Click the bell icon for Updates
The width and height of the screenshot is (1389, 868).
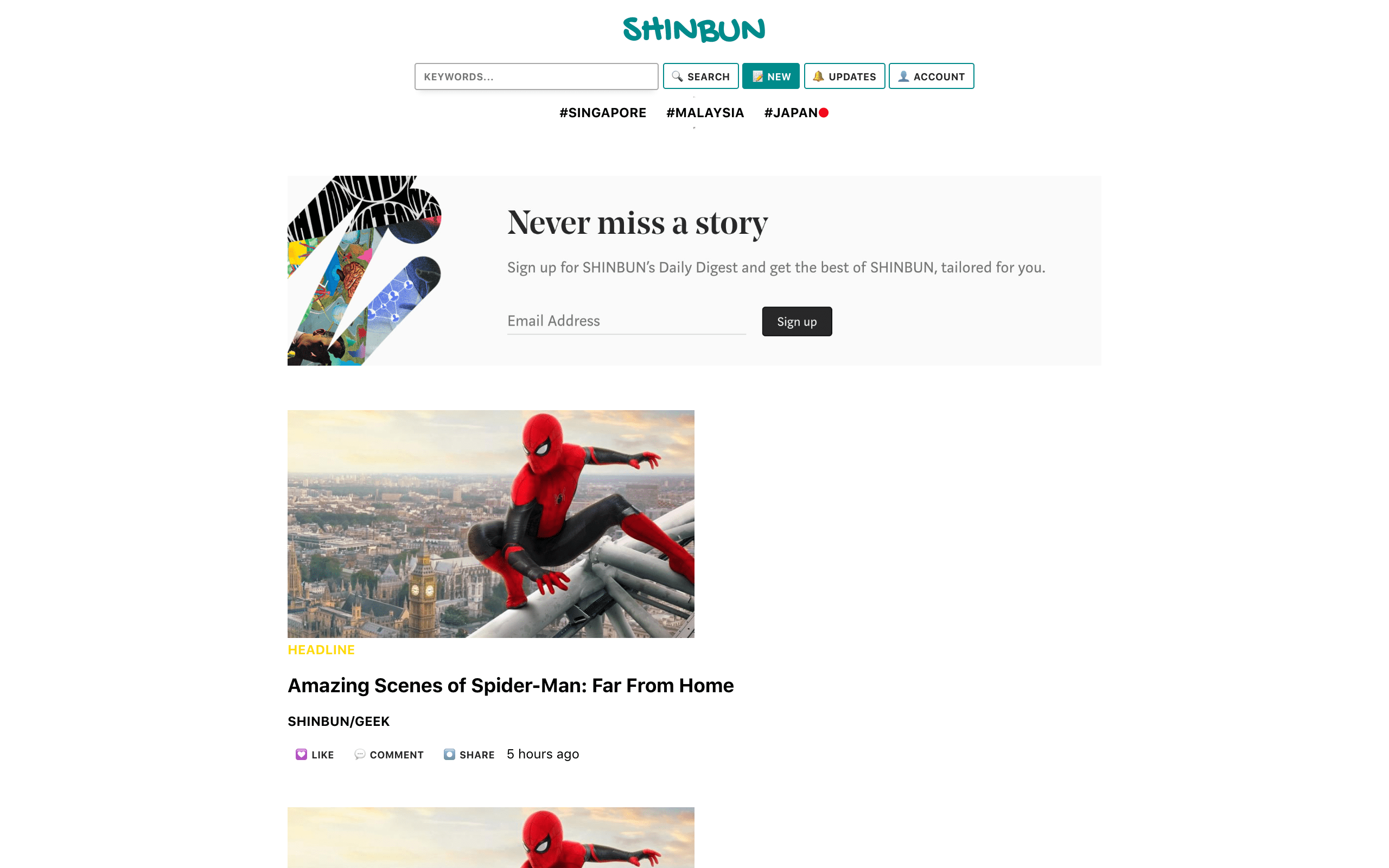click(818, 76)
